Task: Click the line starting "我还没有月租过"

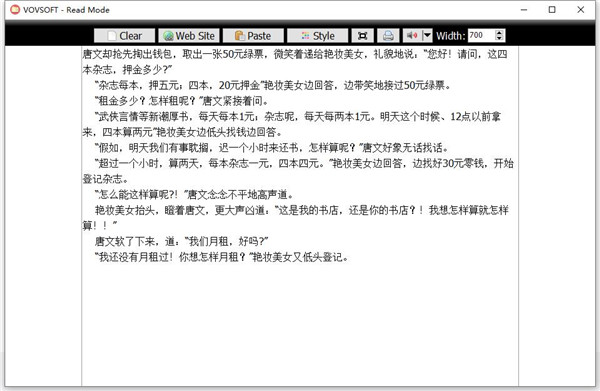Action: tap(222, 257)
